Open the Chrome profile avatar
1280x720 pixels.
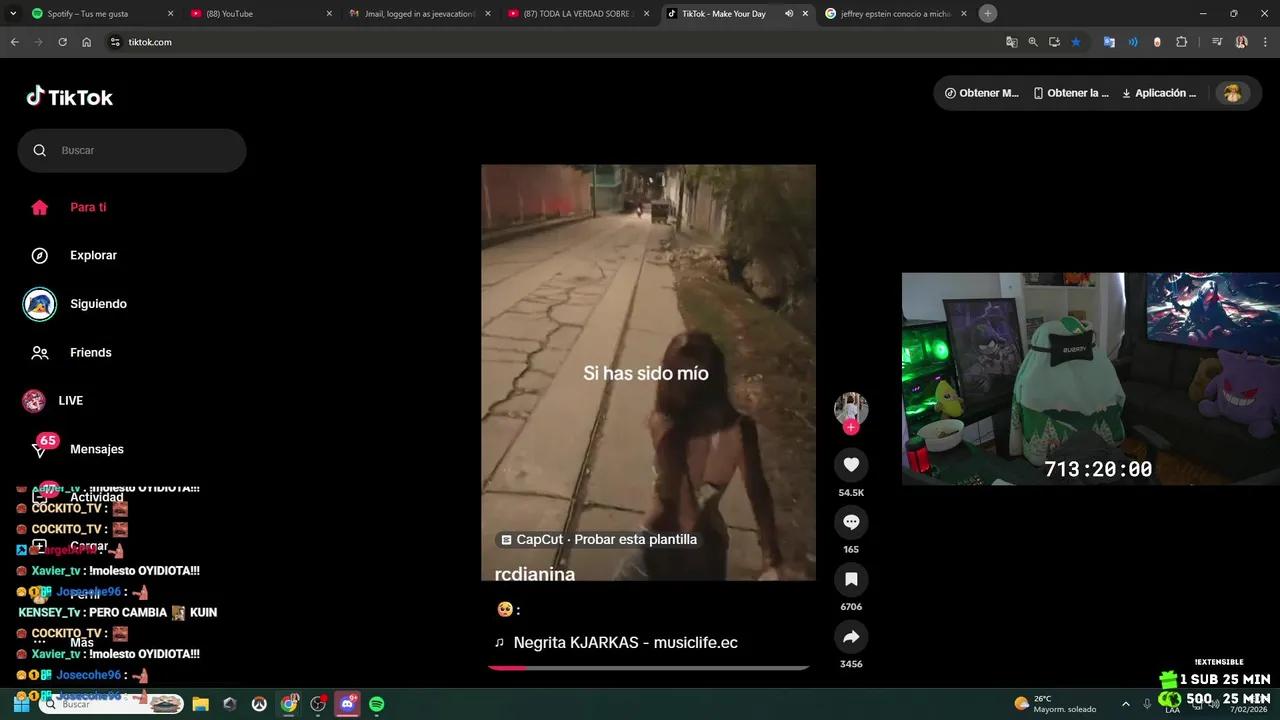tap(1241, 42)
